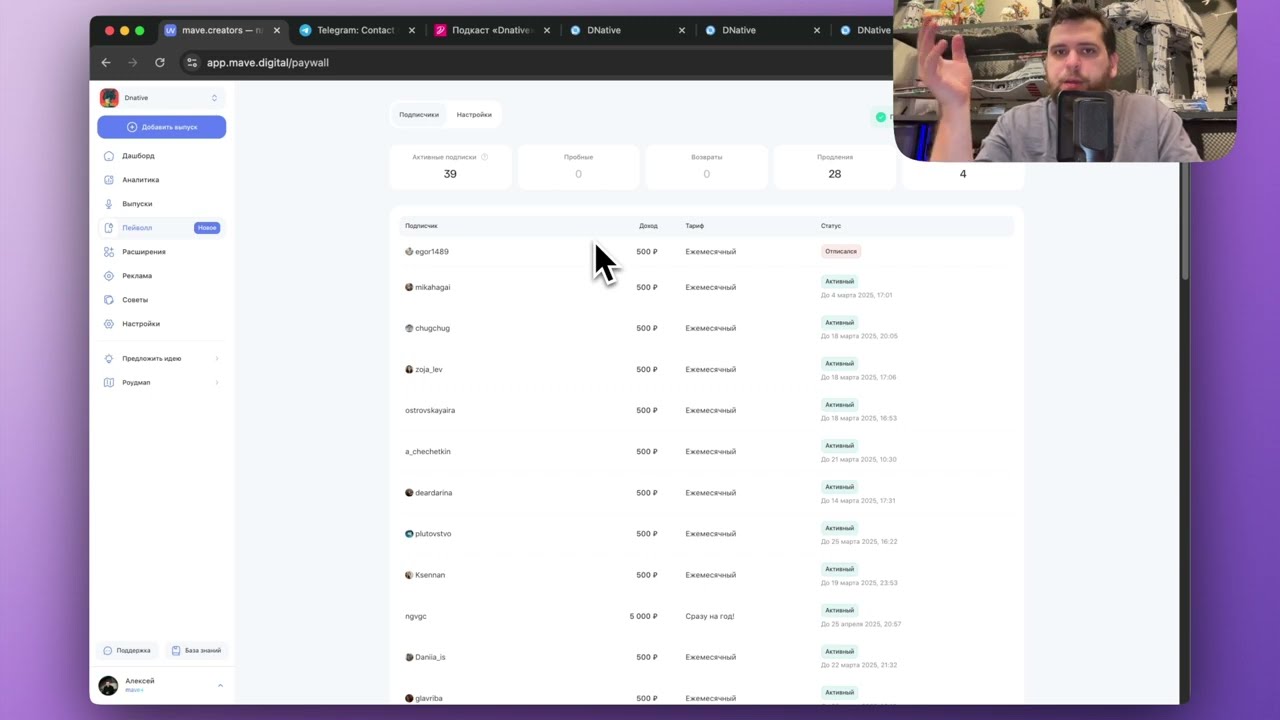This screenshot has height=720, width=1280.
Task: Reload the page with refresh icon
Action: pos(159,62)
